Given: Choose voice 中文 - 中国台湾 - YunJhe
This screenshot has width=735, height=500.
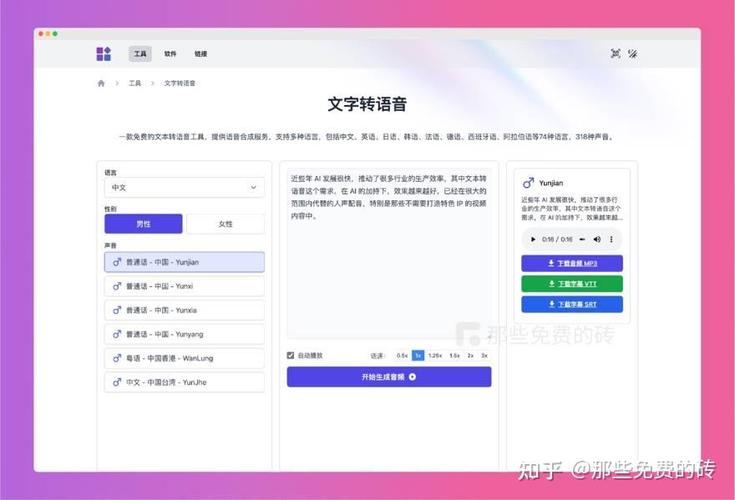Looking at the screenshot, I should 184,382.
